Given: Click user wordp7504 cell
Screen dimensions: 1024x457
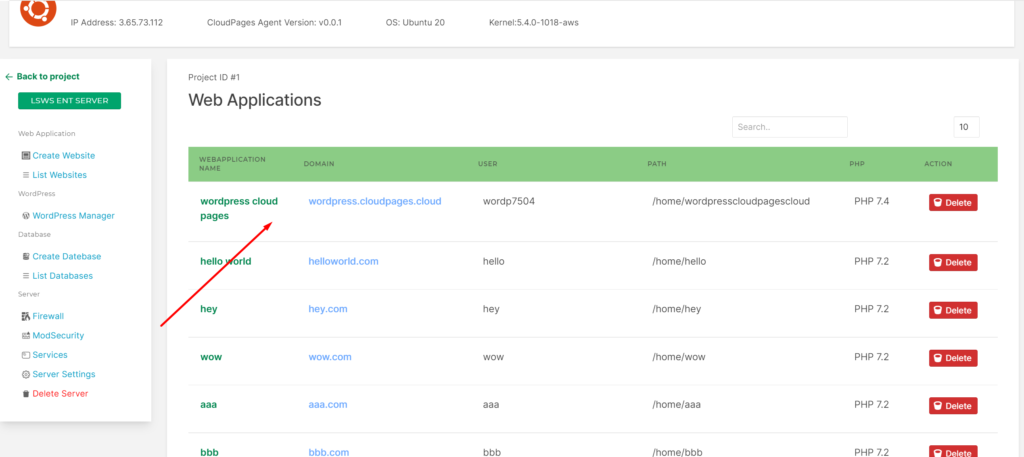Looking at the screenshot, I should [509, 201].
